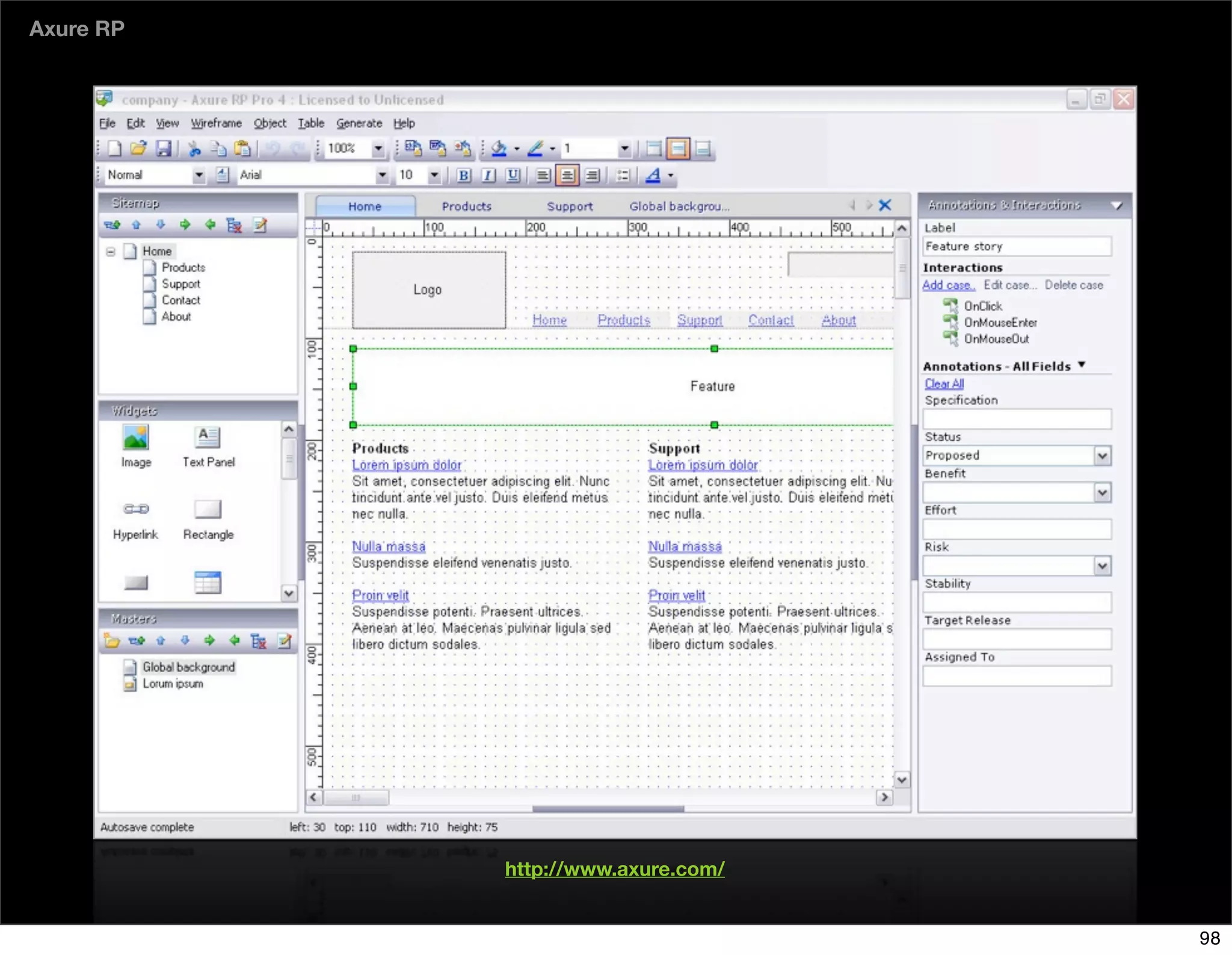Screen dimensions: 1232x955
Task: Click the New file icon in the toolbar
Action: 114,148
